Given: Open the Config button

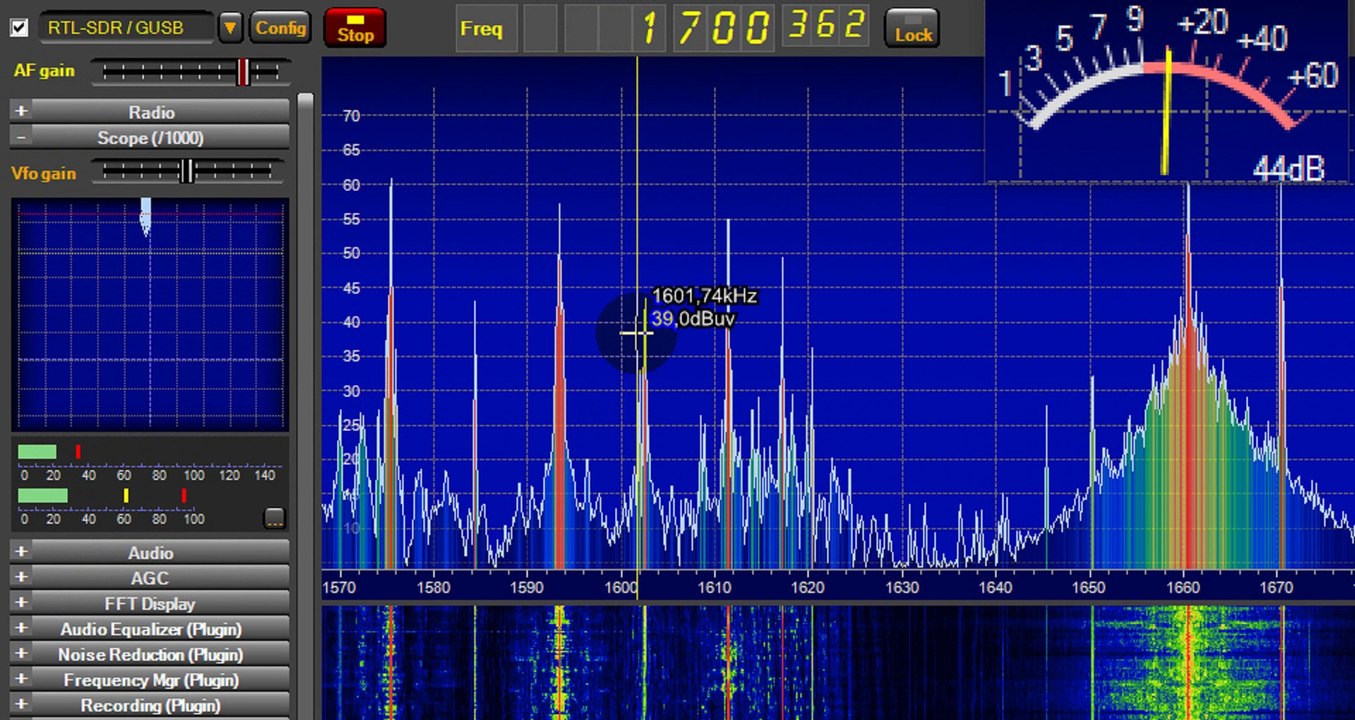Looking at the screenshot, I should [x=281, y=27].
